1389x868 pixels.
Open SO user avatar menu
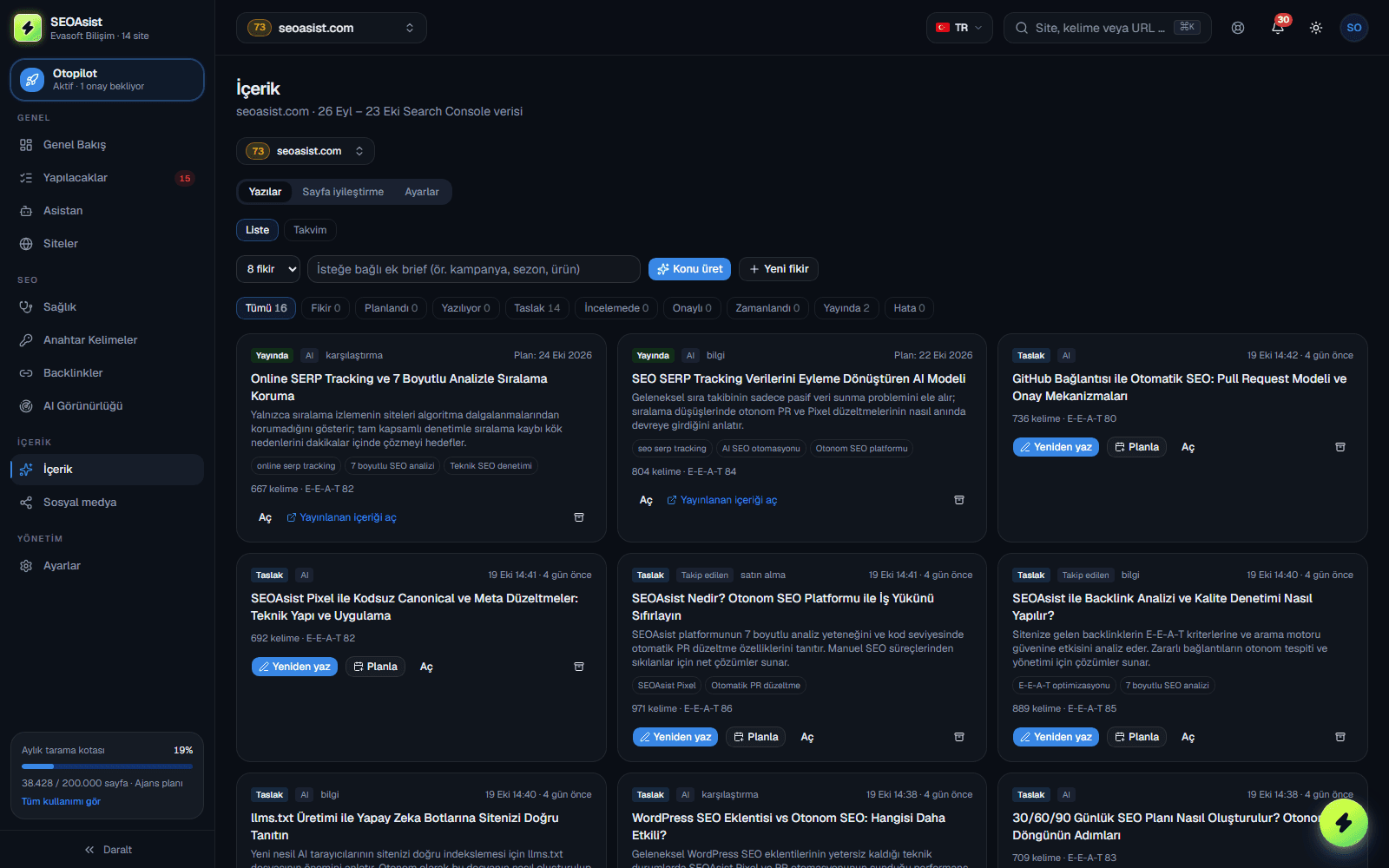(1354, 28)
